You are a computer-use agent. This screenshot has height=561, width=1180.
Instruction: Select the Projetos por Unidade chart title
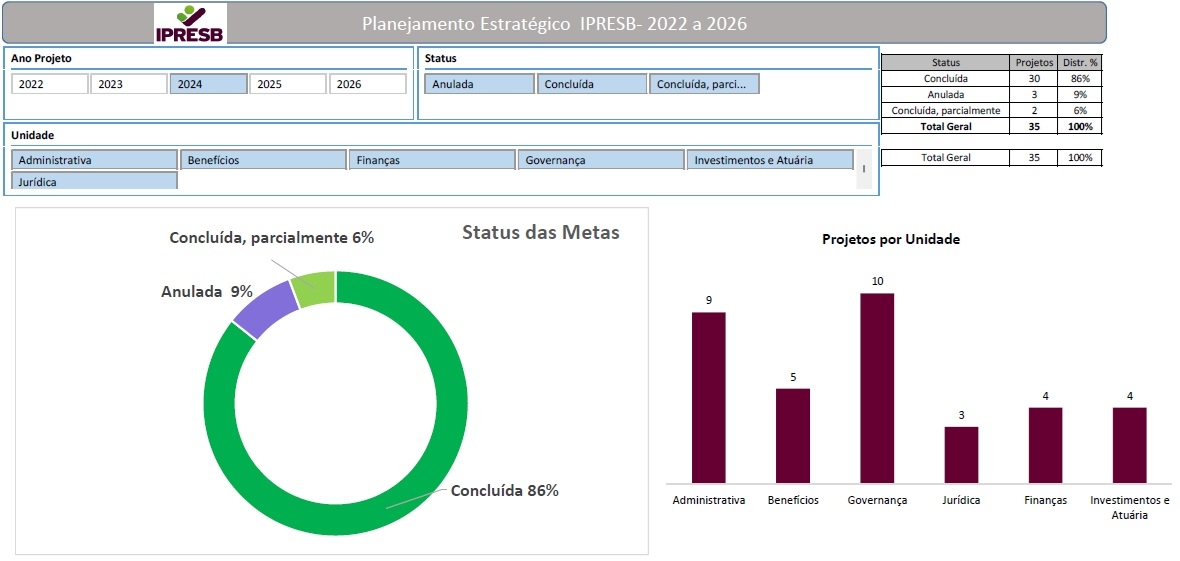(x=890, y=239)
